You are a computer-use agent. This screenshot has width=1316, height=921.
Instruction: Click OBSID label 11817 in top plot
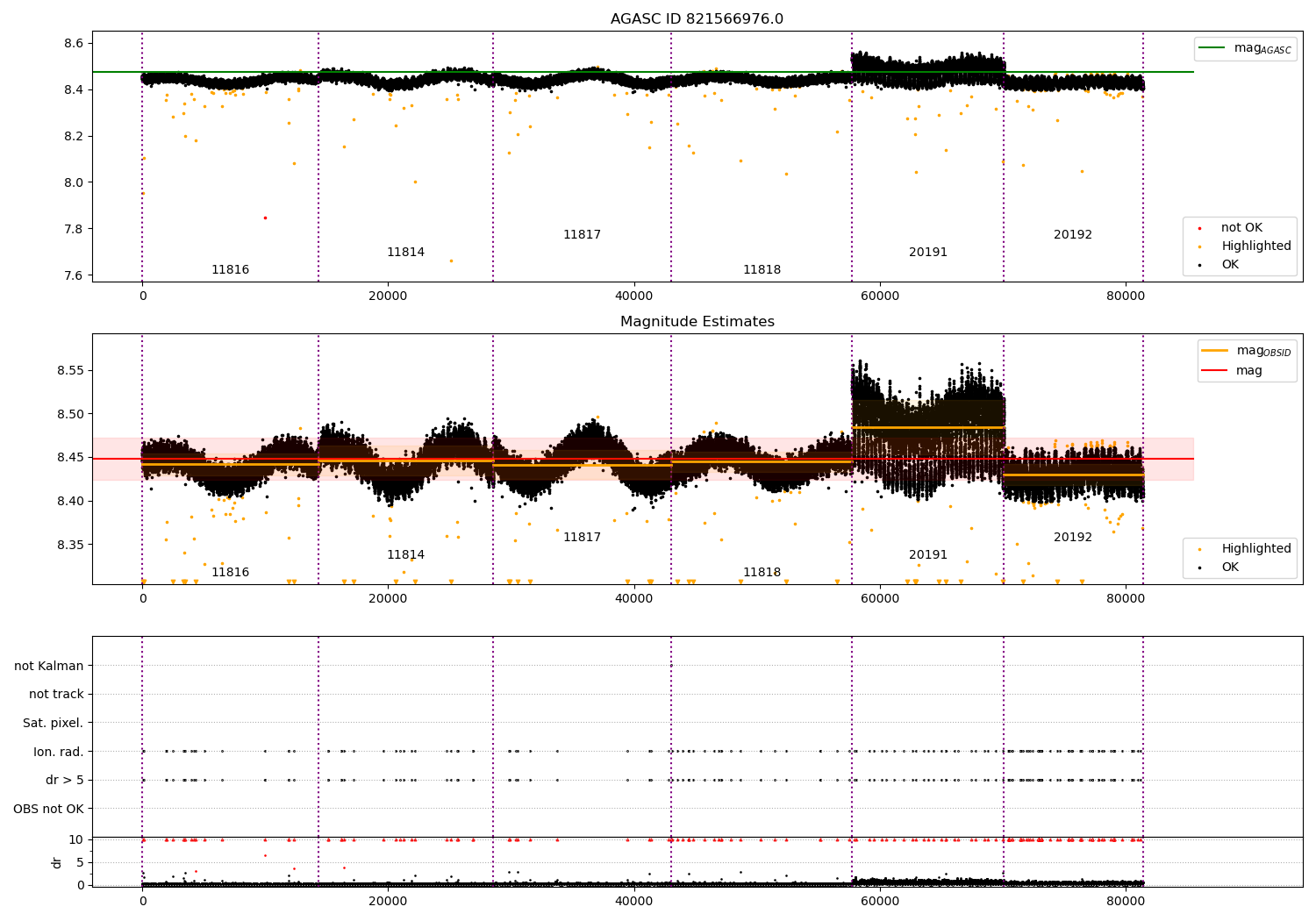tap(582, 235)
